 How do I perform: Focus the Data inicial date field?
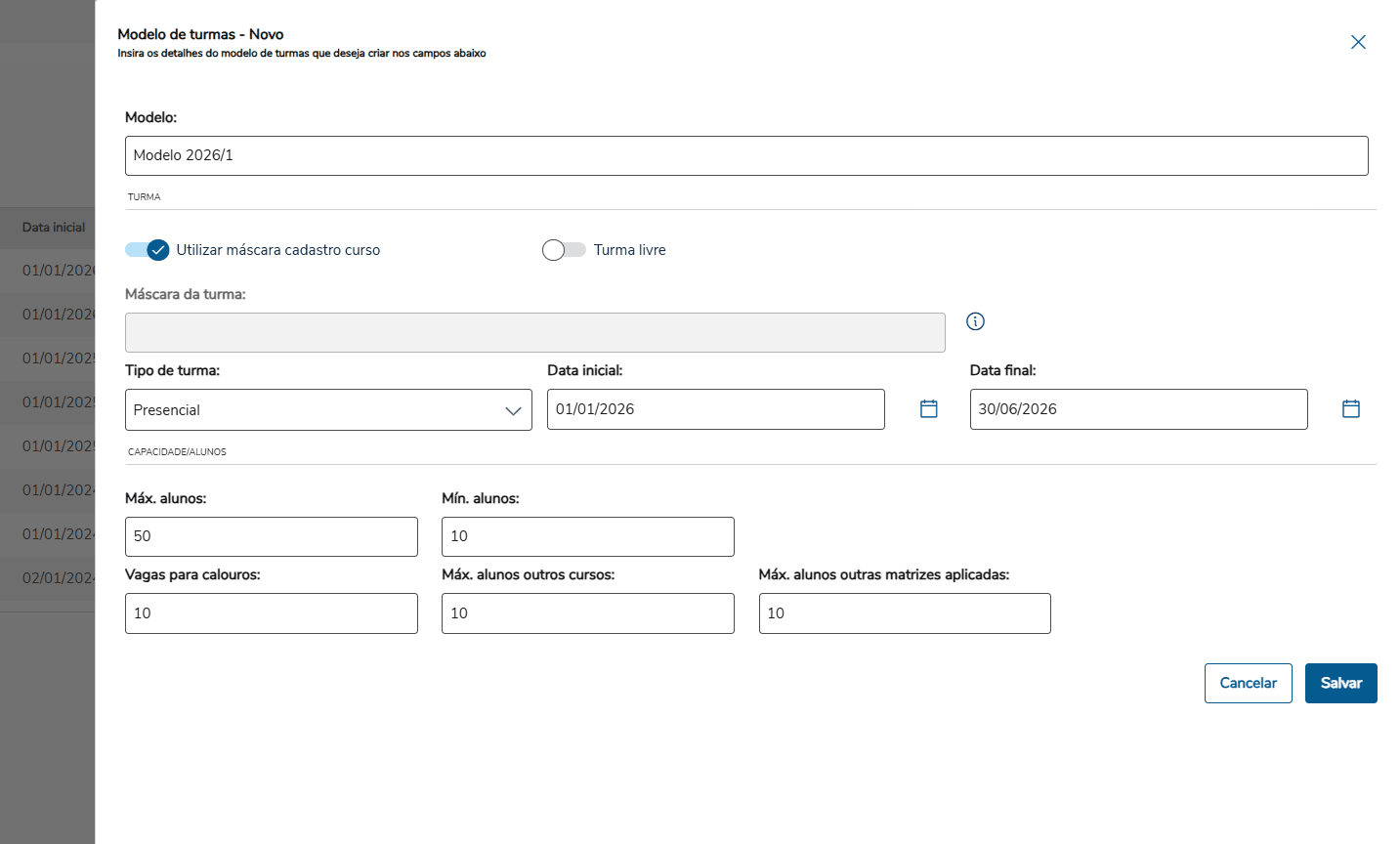tap(715, 409)
